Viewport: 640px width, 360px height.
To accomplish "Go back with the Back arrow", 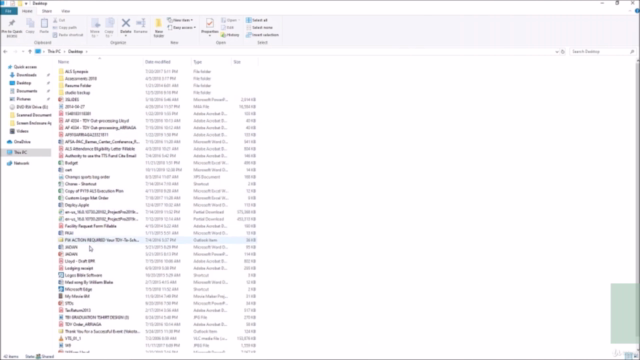I will click(5, 51).
